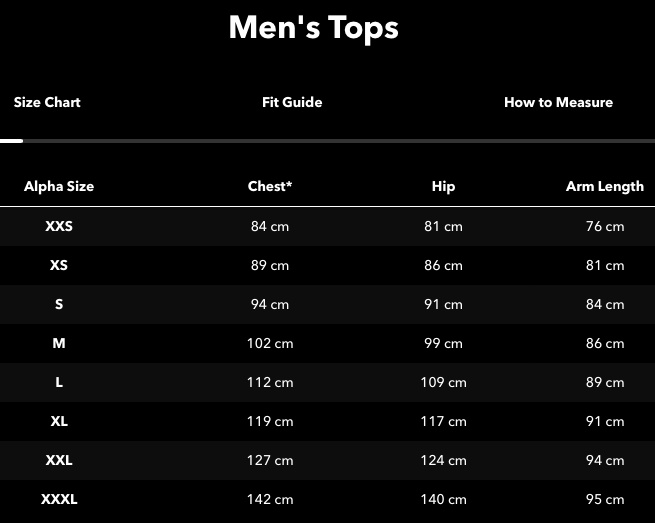Select the S size row label
The width and height of the screenshot is (655, 523).
point(59,304)
